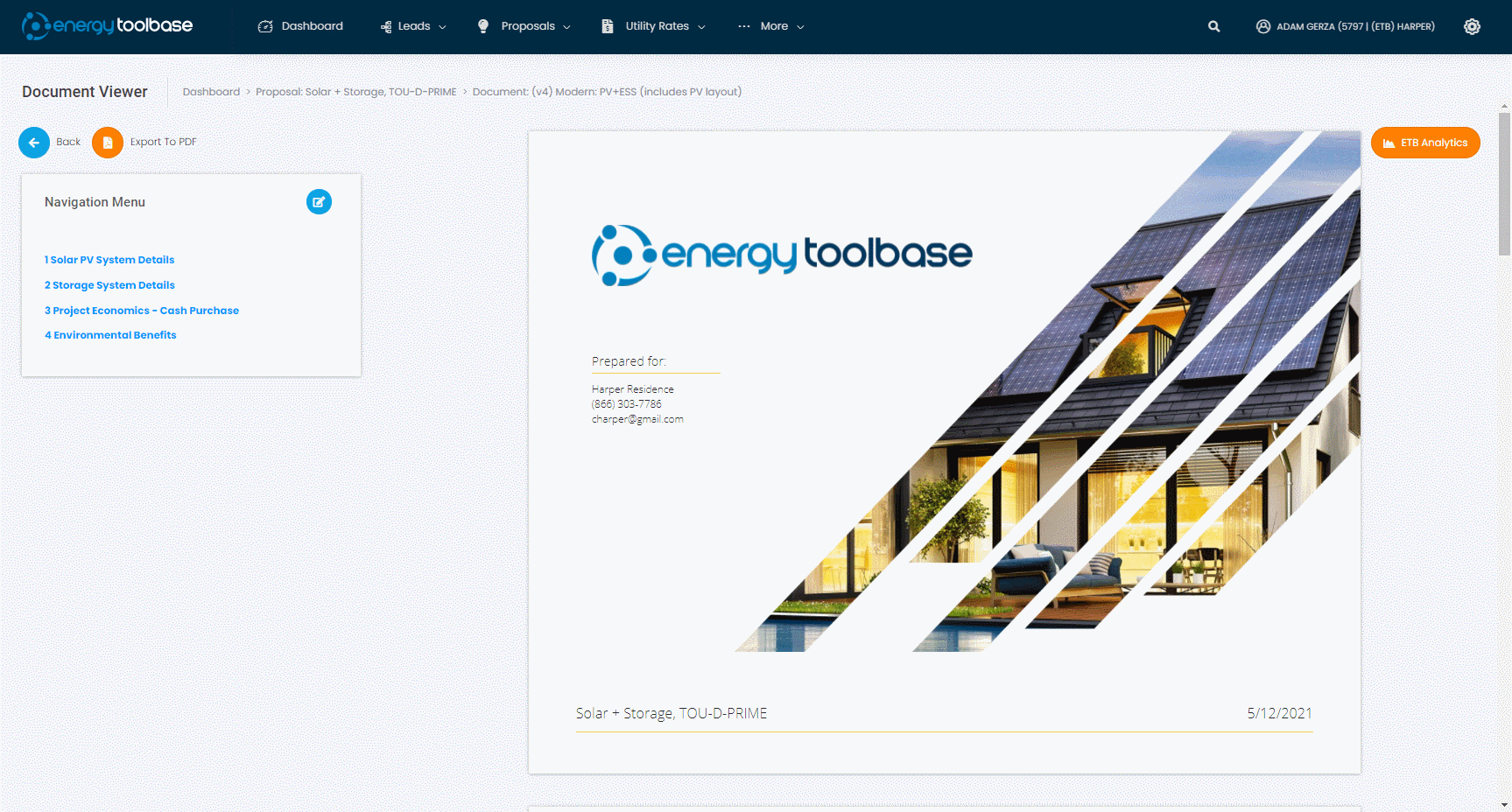
Task: Click the Solar + Storage, TOU-D-PRIME footer title
Action: (672, 713)
